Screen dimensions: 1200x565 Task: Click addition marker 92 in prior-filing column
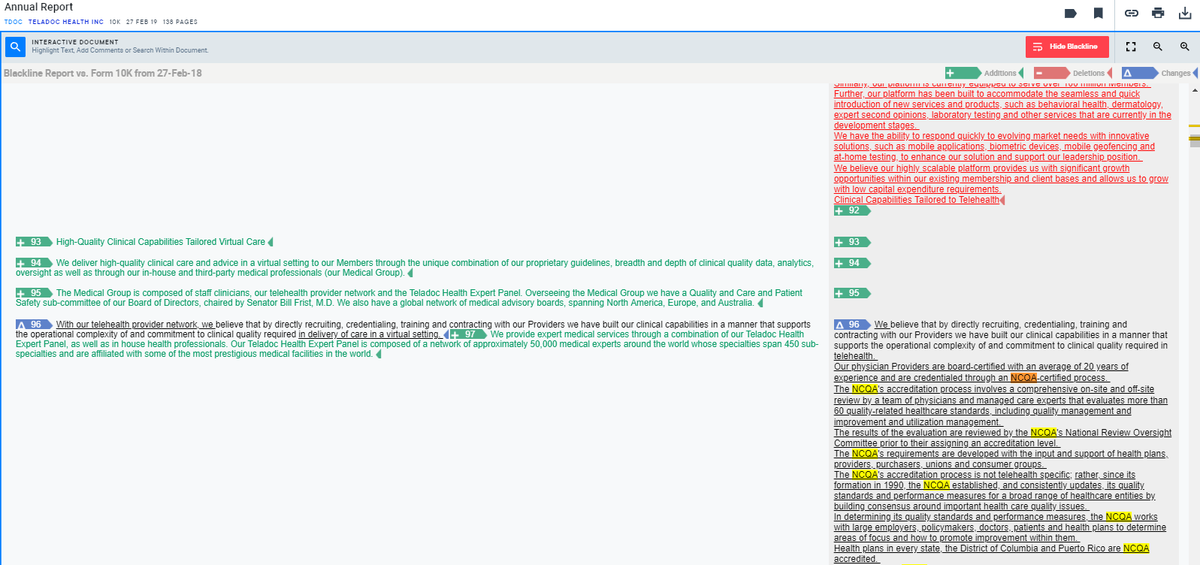[851, 211]
